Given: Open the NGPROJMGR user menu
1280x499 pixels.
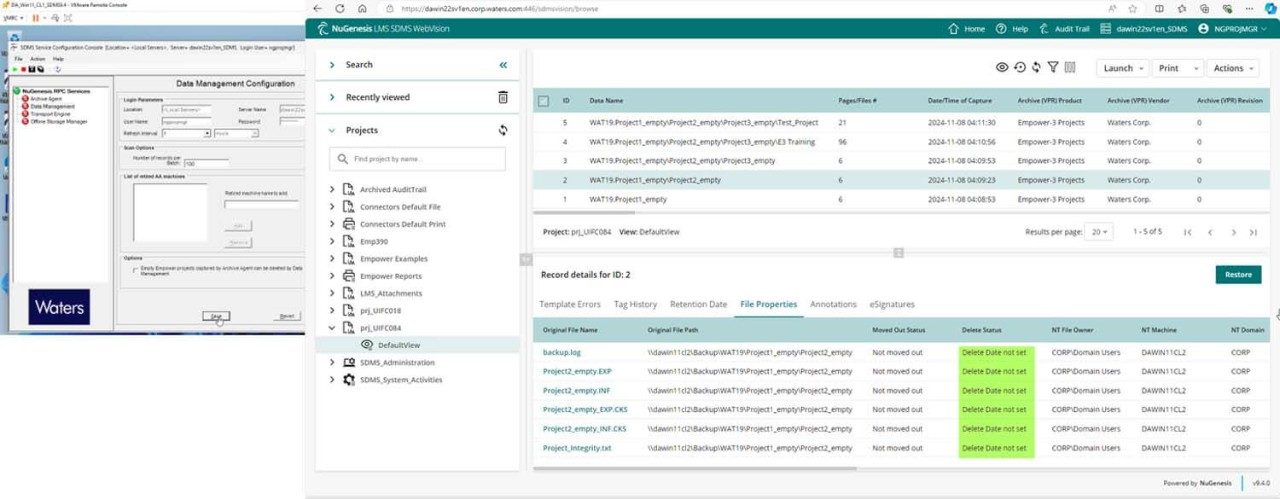Looking at the screenshot, I should (x=1231, y=29).
